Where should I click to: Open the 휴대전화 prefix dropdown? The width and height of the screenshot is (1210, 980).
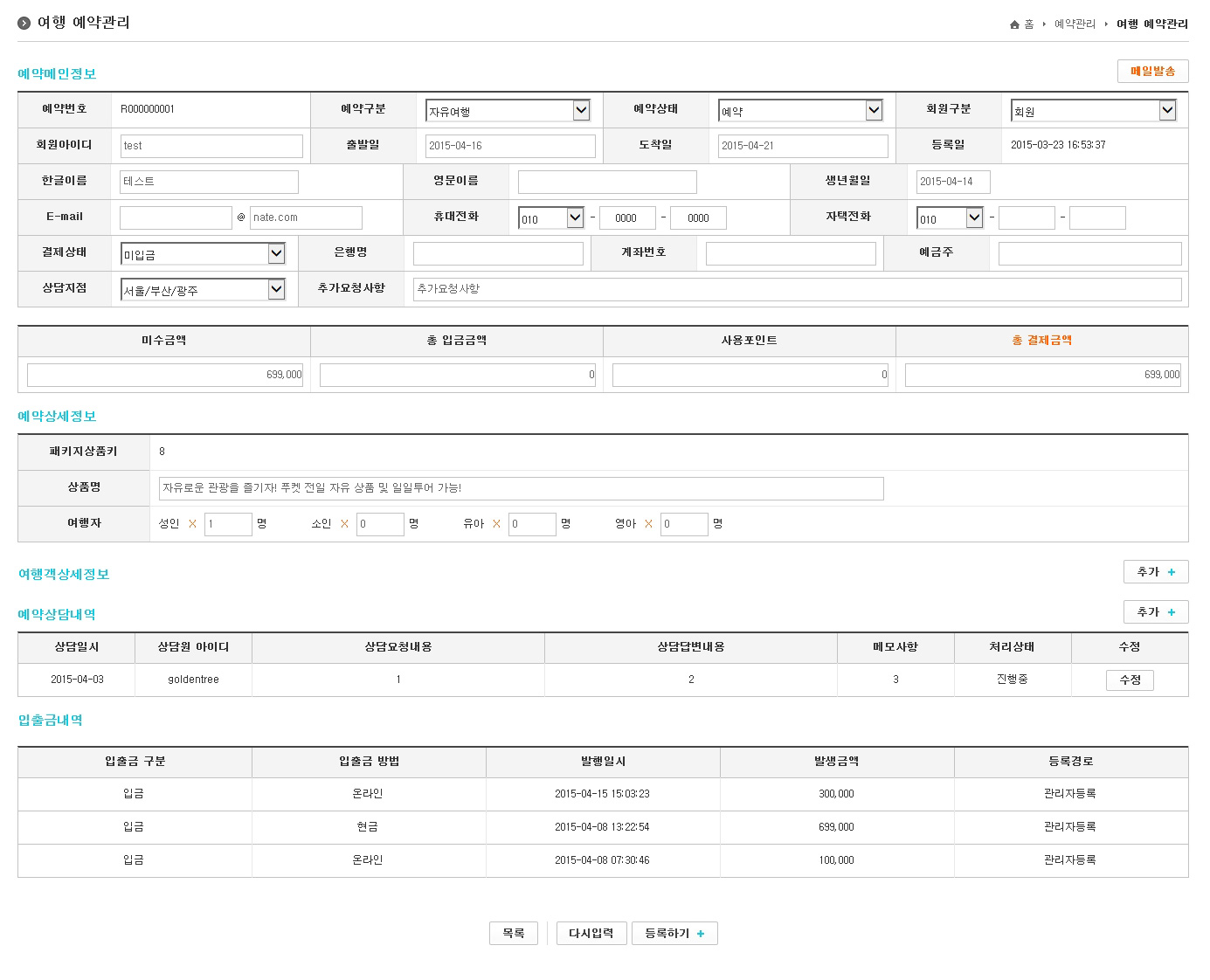[550, 218]
